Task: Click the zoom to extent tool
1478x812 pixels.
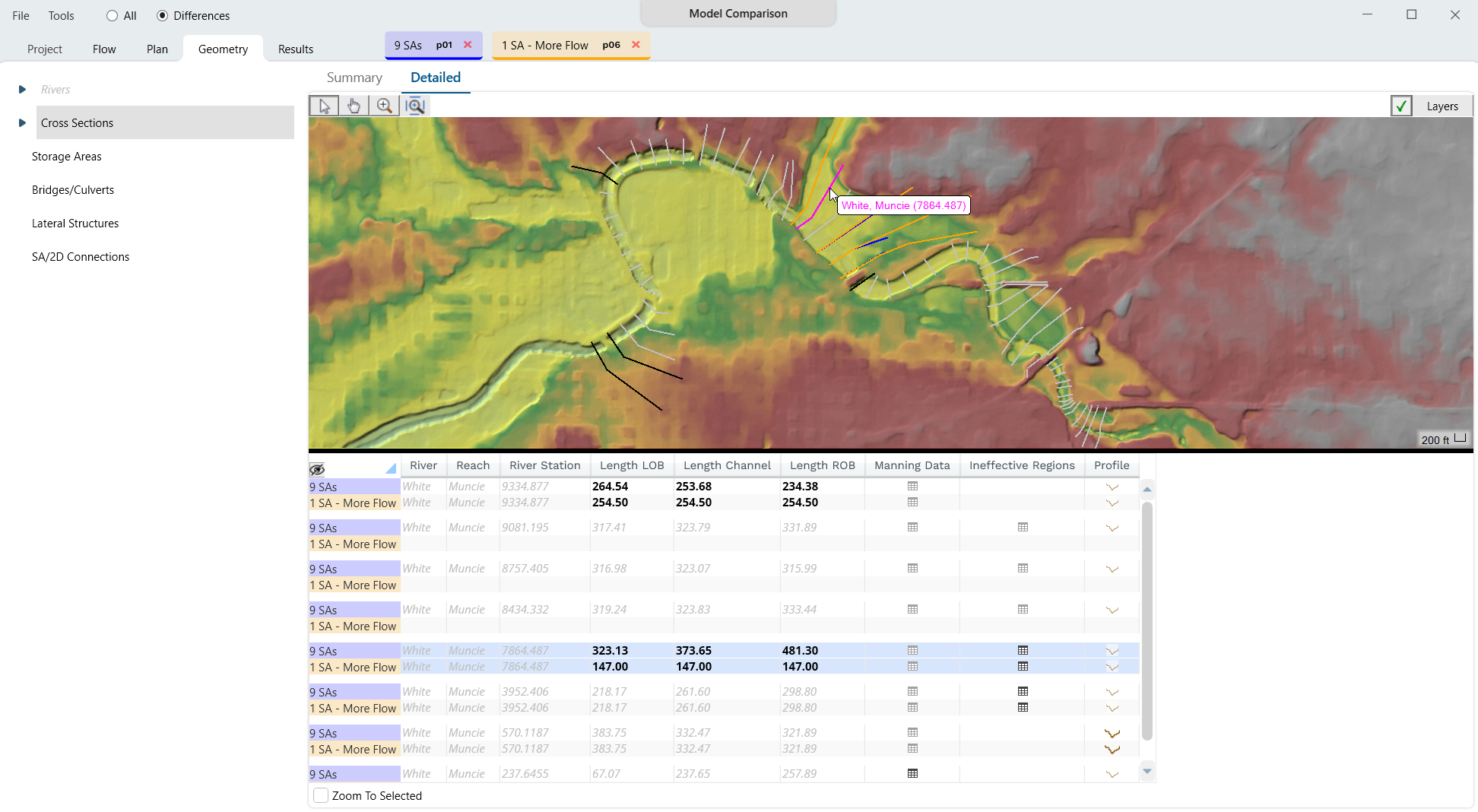Action: (414, 106)
